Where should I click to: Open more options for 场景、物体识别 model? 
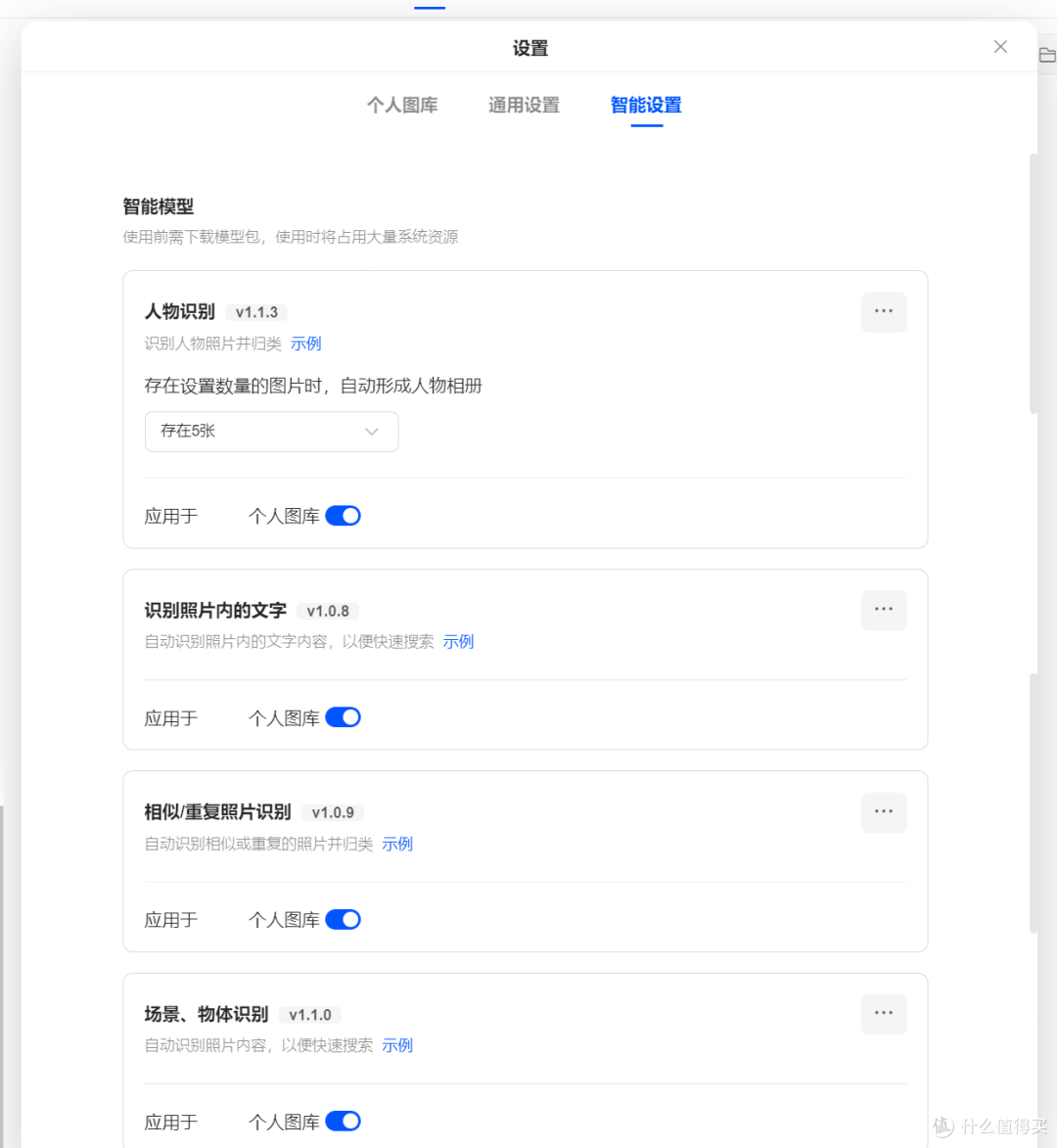click(884, 1014)
